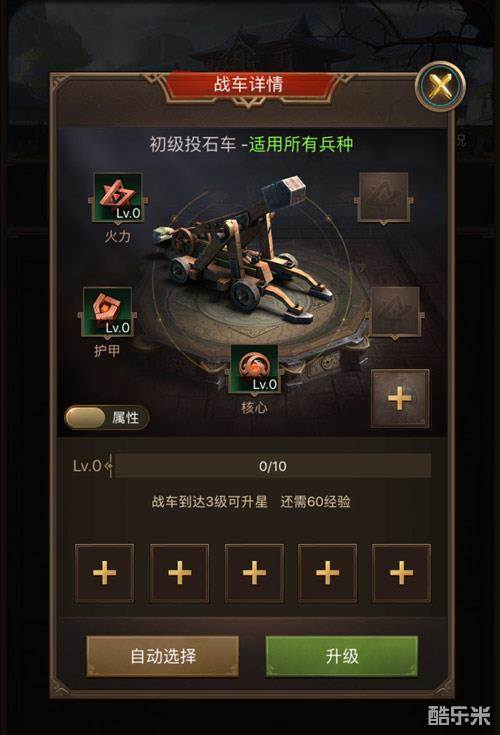The width and height of the screenshot is (500, 735).
Task: Click the 0/10 experience progress bar
Action: tap(273, 466)
